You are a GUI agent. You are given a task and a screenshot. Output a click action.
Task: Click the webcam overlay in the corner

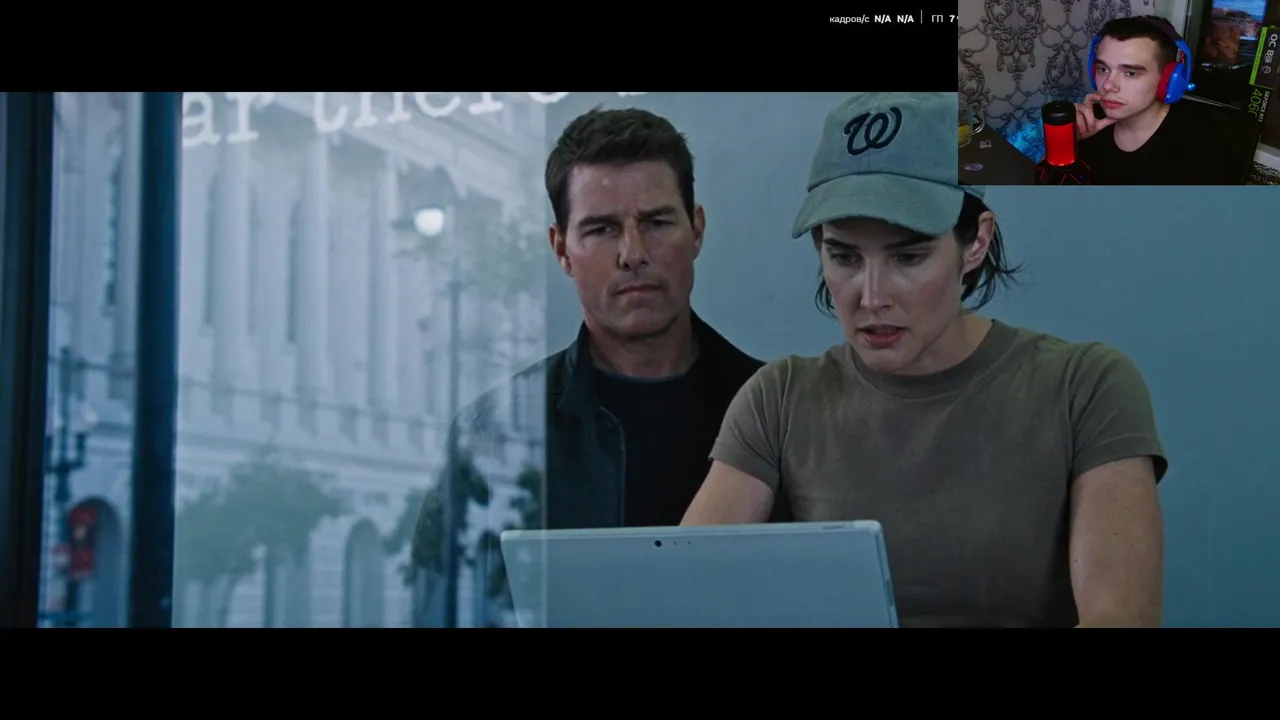pos(1119,92)
